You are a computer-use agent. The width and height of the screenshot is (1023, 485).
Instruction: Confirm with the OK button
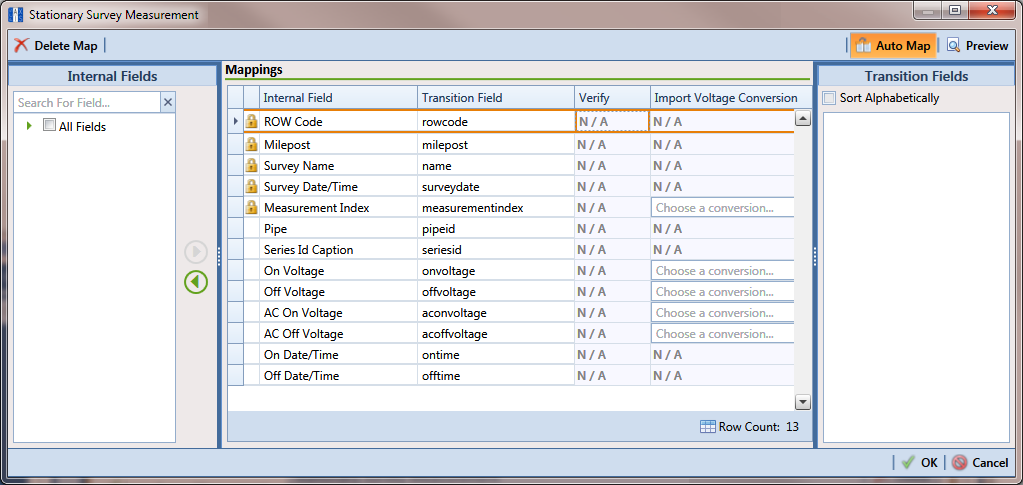click(x=919, y=462)
